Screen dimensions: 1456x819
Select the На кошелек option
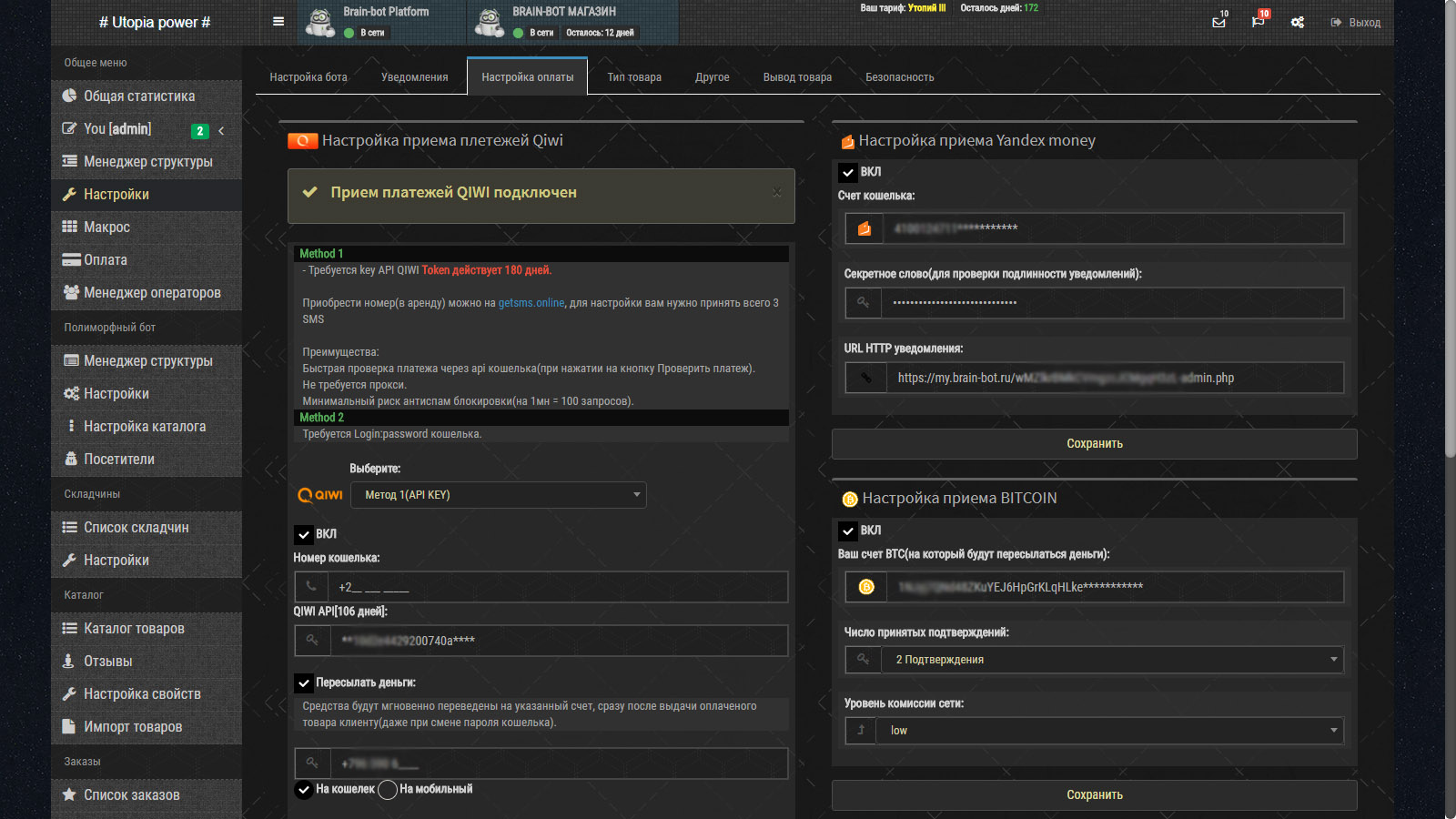[304, 789]
